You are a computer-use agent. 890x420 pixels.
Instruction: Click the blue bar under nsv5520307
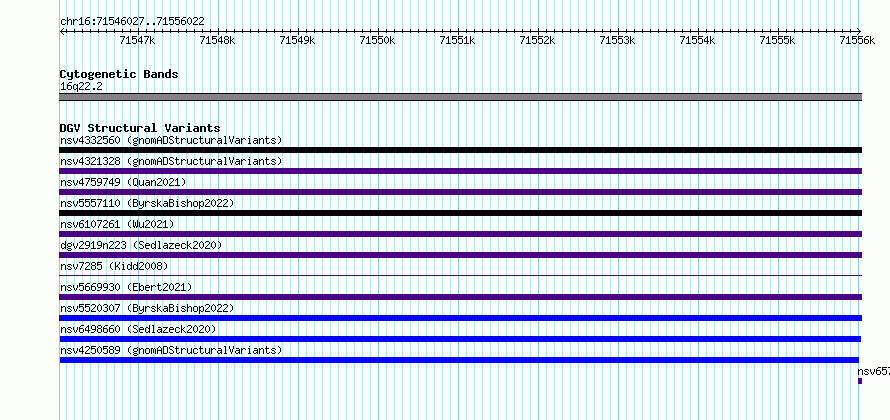click(461, 318)
